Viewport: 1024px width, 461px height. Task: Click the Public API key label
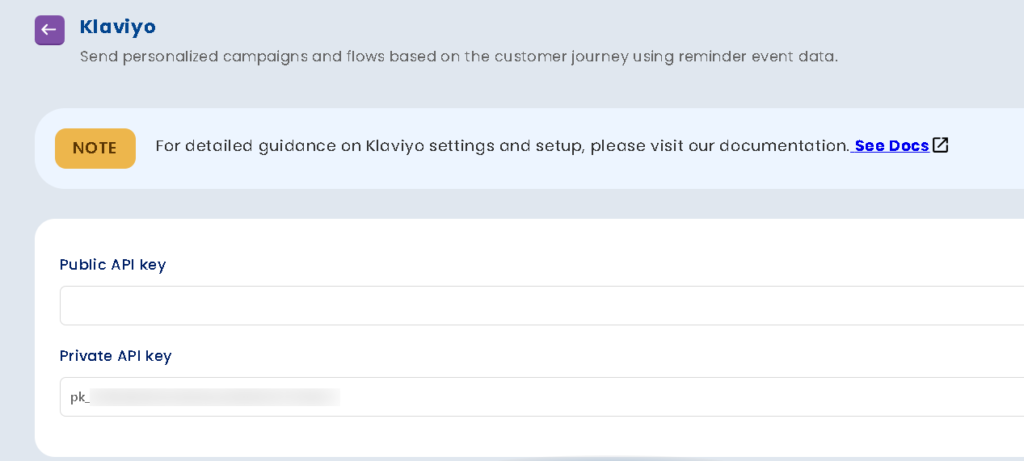tap(112, 265)
